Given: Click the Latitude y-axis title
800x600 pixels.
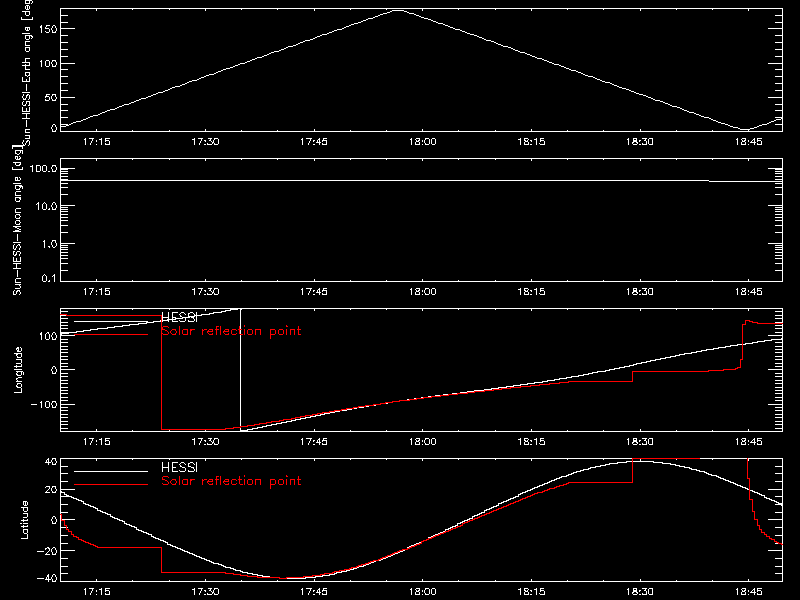Looking at the screenshot, I should 24,520.
